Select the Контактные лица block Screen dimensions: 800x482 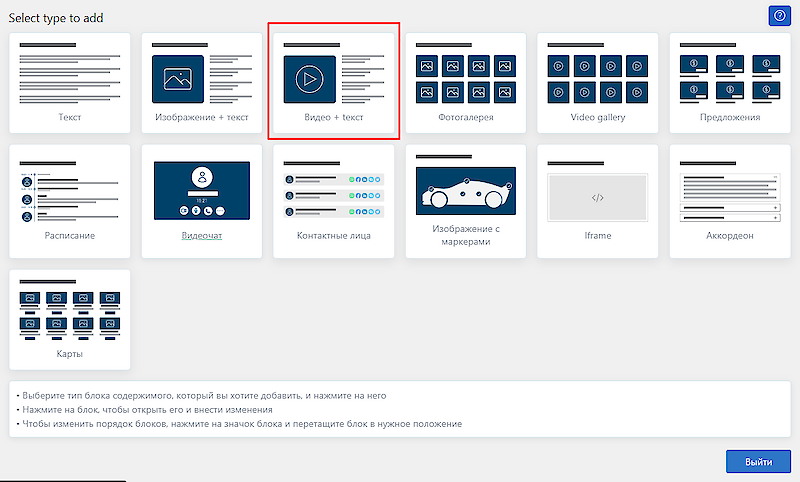(x=334, y=194)
